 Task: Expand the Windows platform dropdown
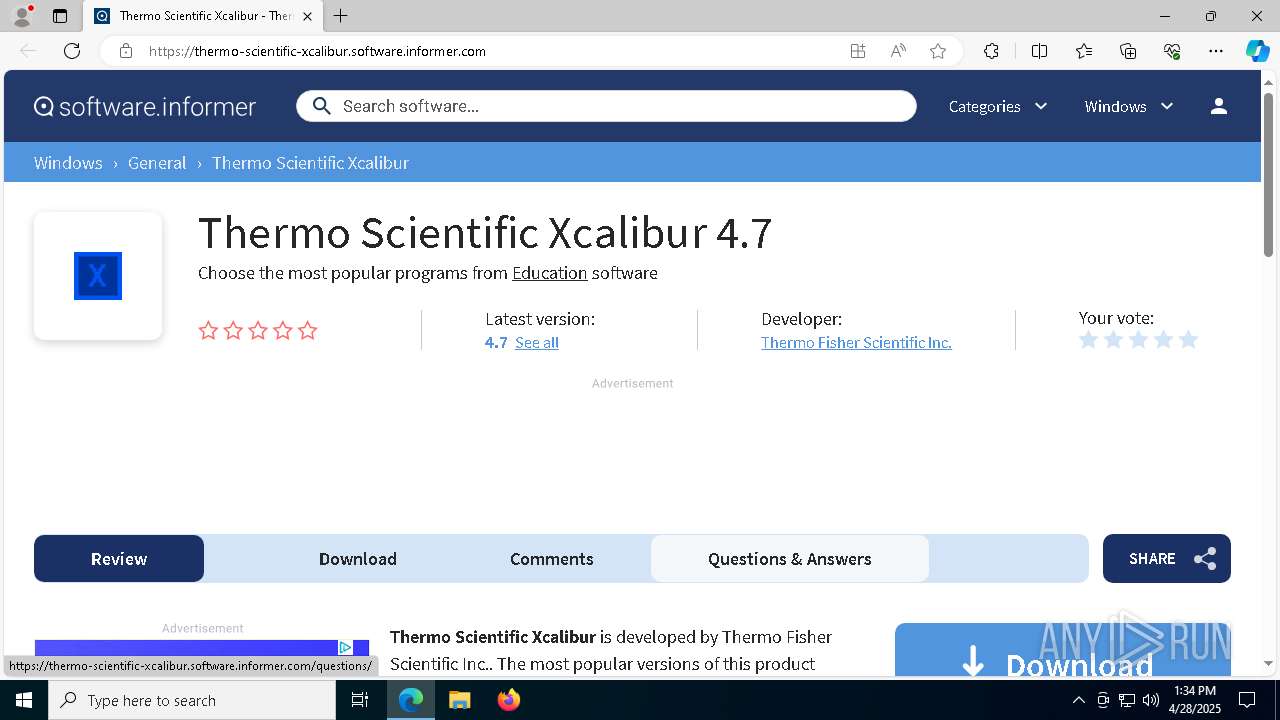(1129, 106)
